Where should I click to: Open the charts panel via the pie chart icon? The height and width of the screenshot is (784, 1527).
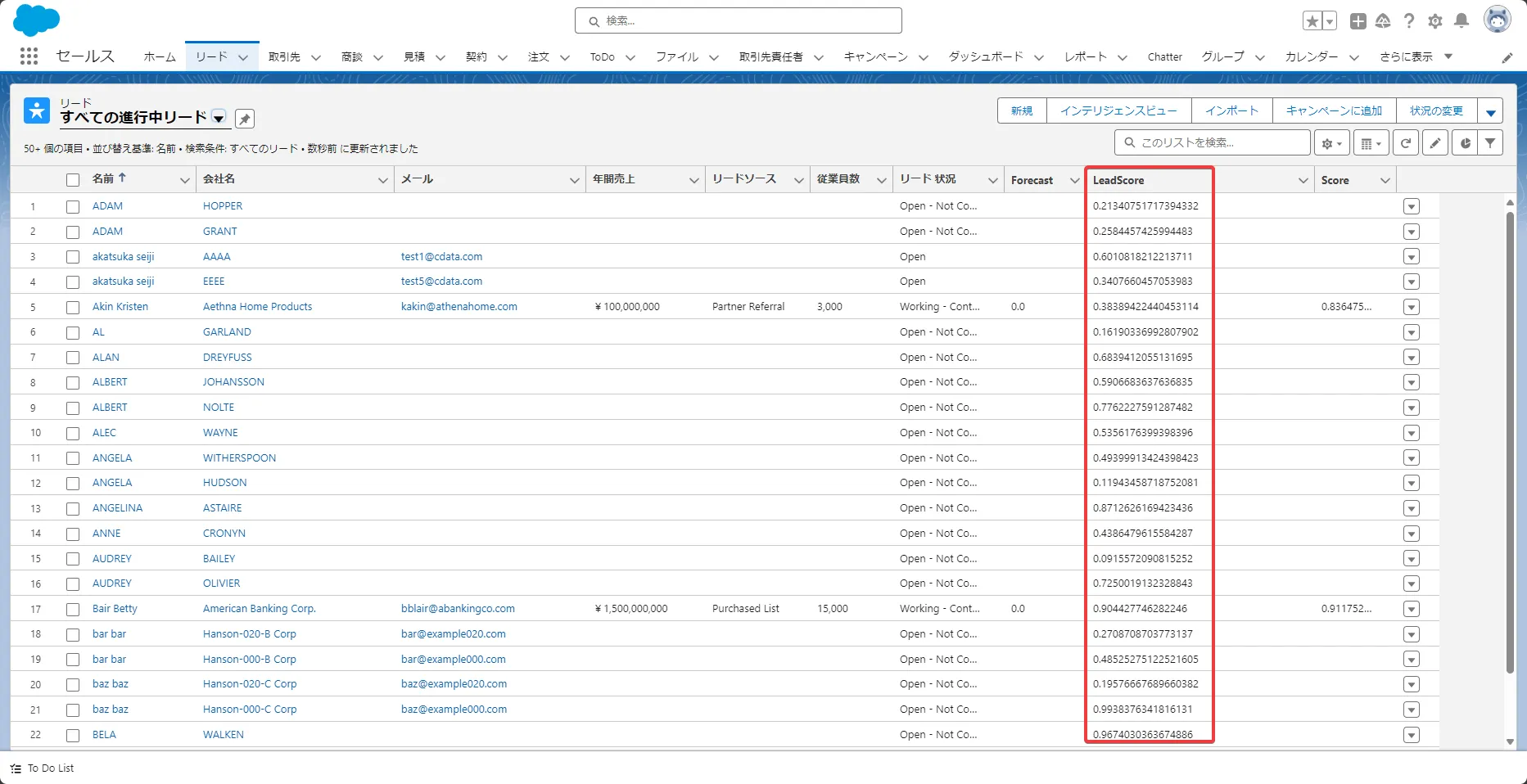(x=1465, y=142)
